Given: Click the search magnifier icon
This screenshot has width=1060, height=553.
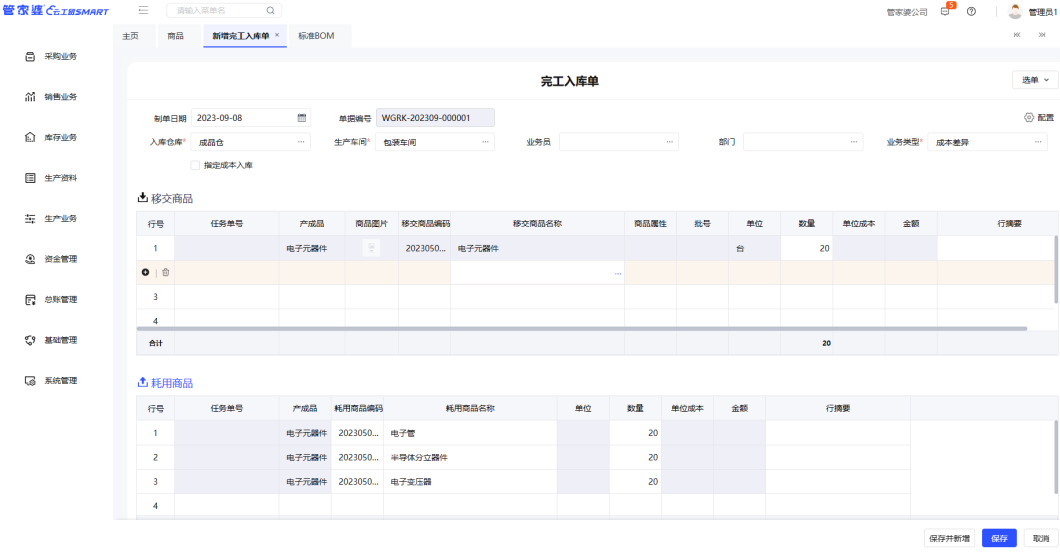Looking at the screenshot, I should (x=270, y=10).
